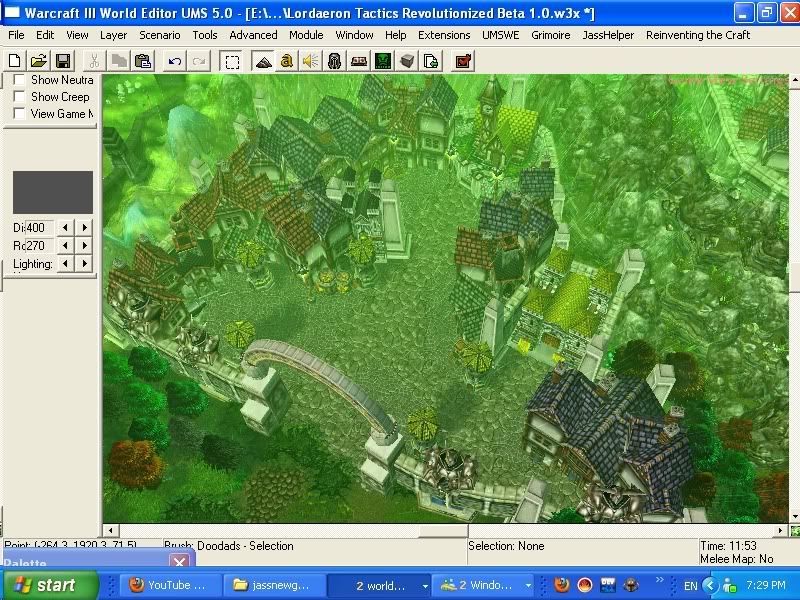Open the JassHelper menu
Screen dimensions: 800x600
coord(608,35)
